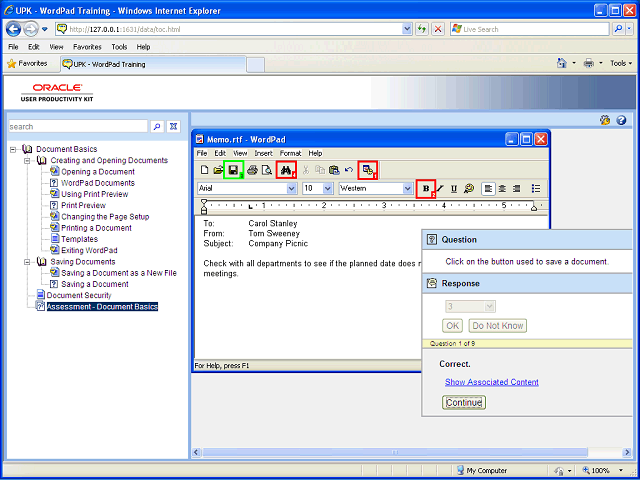Toggle Italic formatting button

(440, 189)
